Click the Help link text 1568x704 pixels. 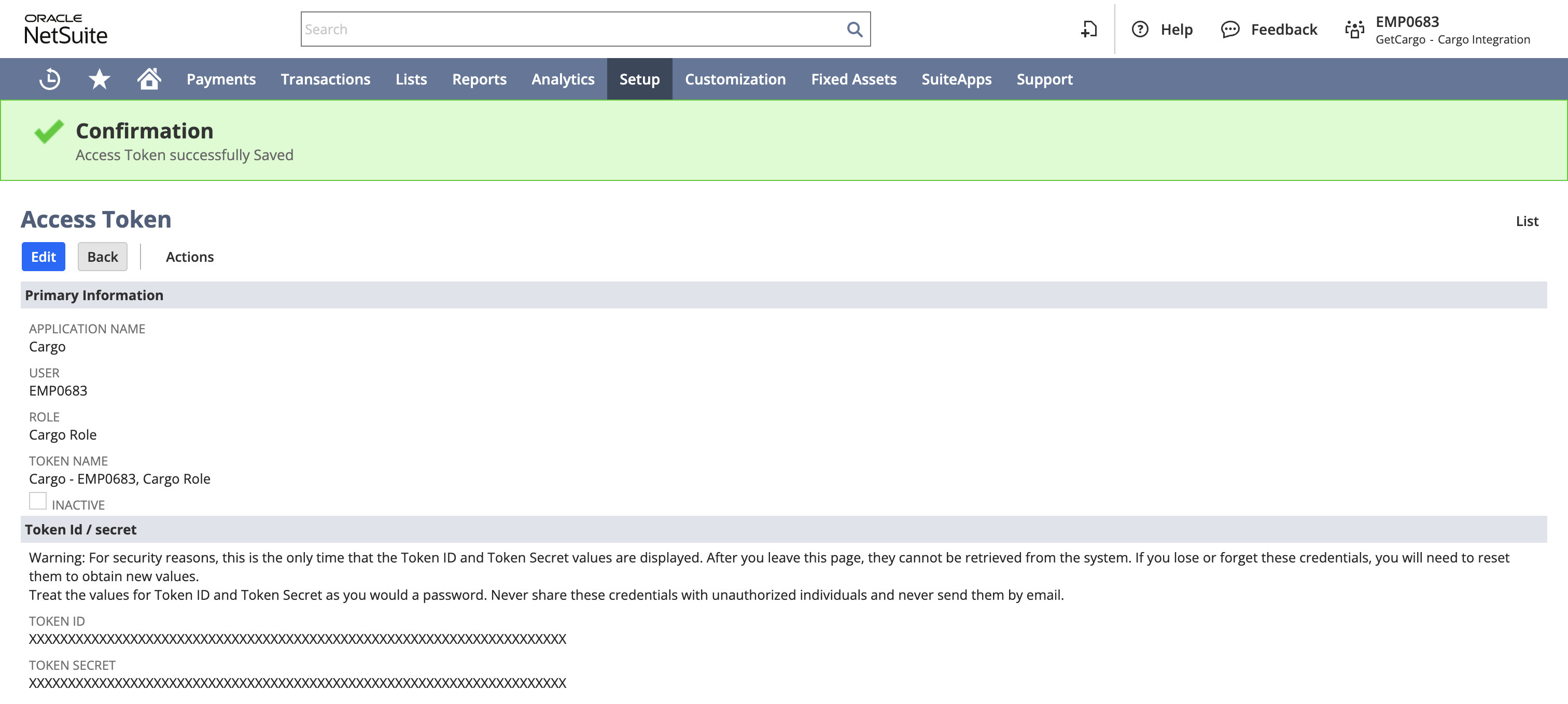pos(1176,29)
